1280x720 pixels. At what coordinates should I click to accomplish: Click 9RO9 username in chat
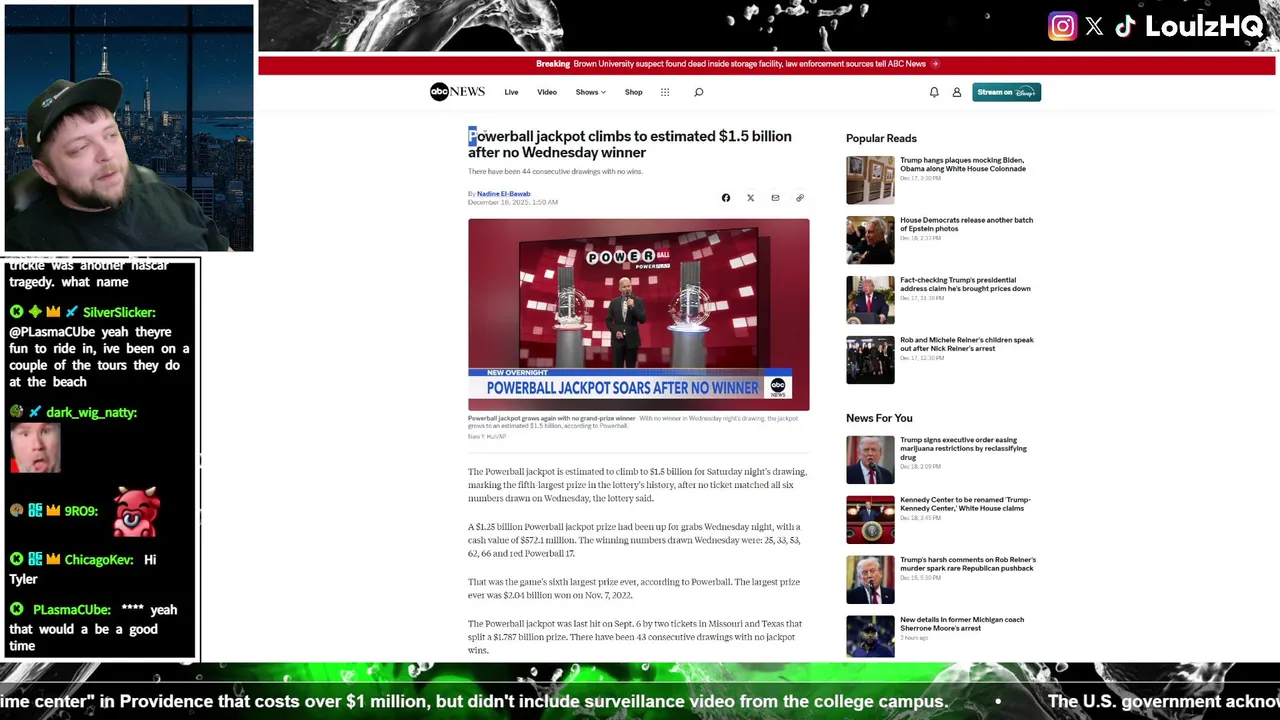81,511
